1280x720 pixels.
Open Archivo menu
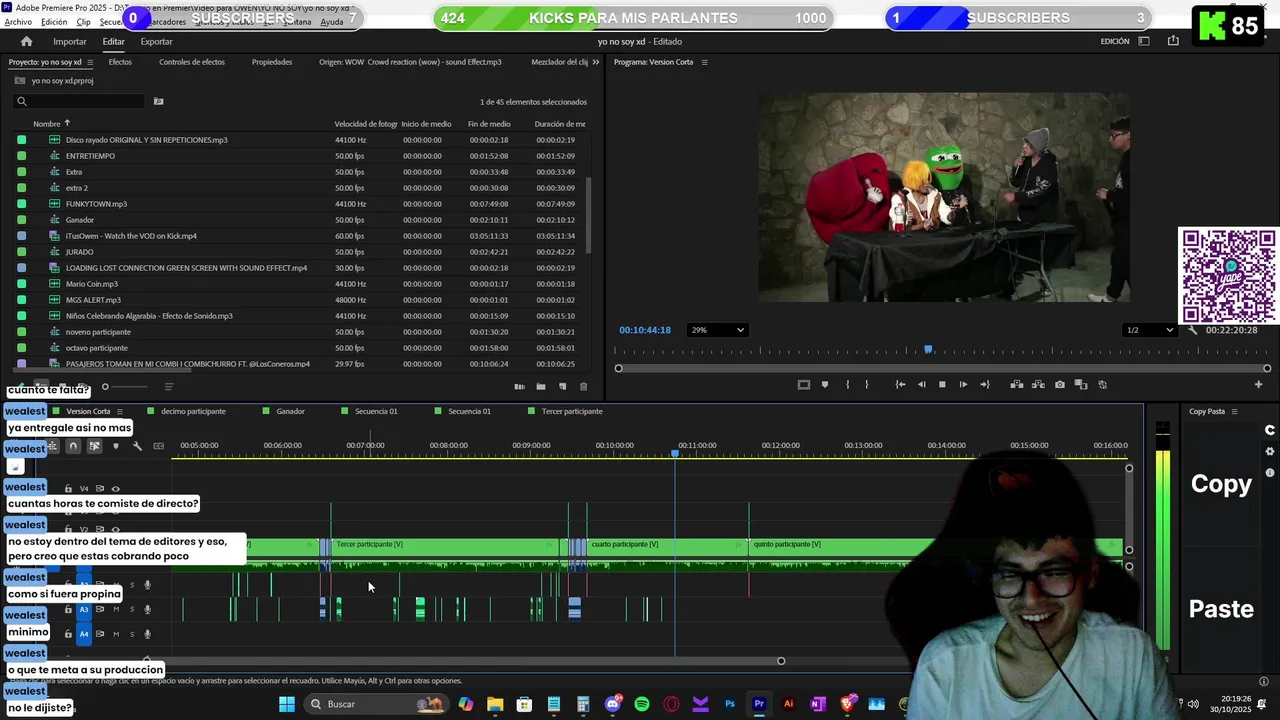tap(18, 22)
